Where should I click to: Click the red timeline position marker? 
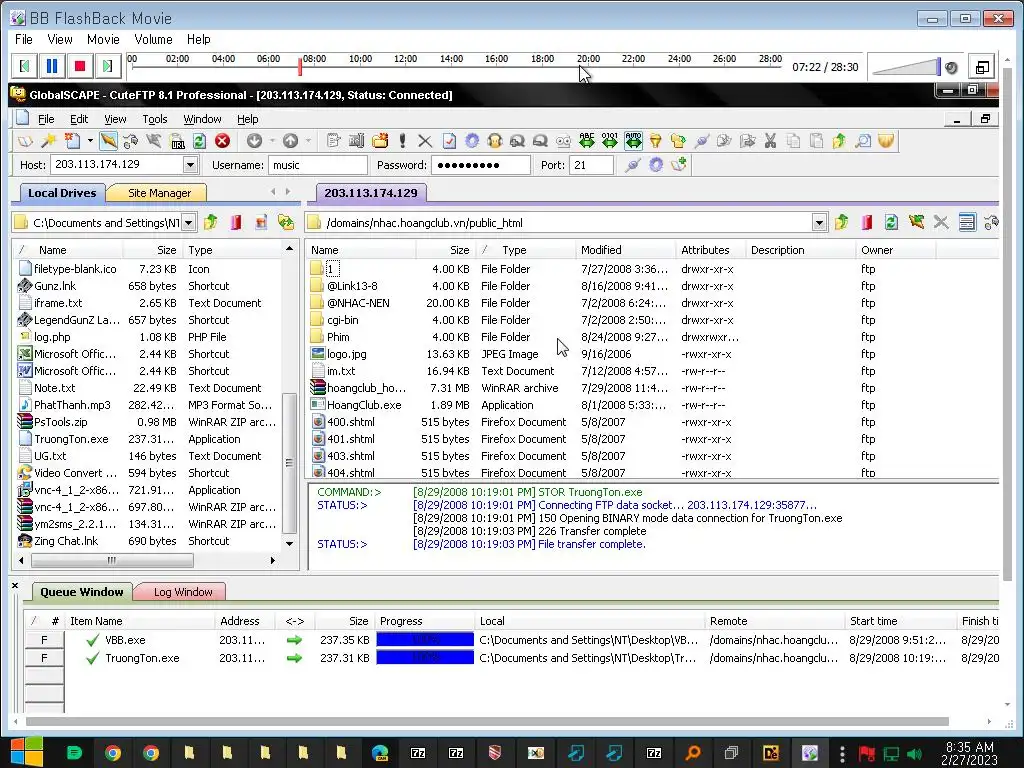click(300, 66)
